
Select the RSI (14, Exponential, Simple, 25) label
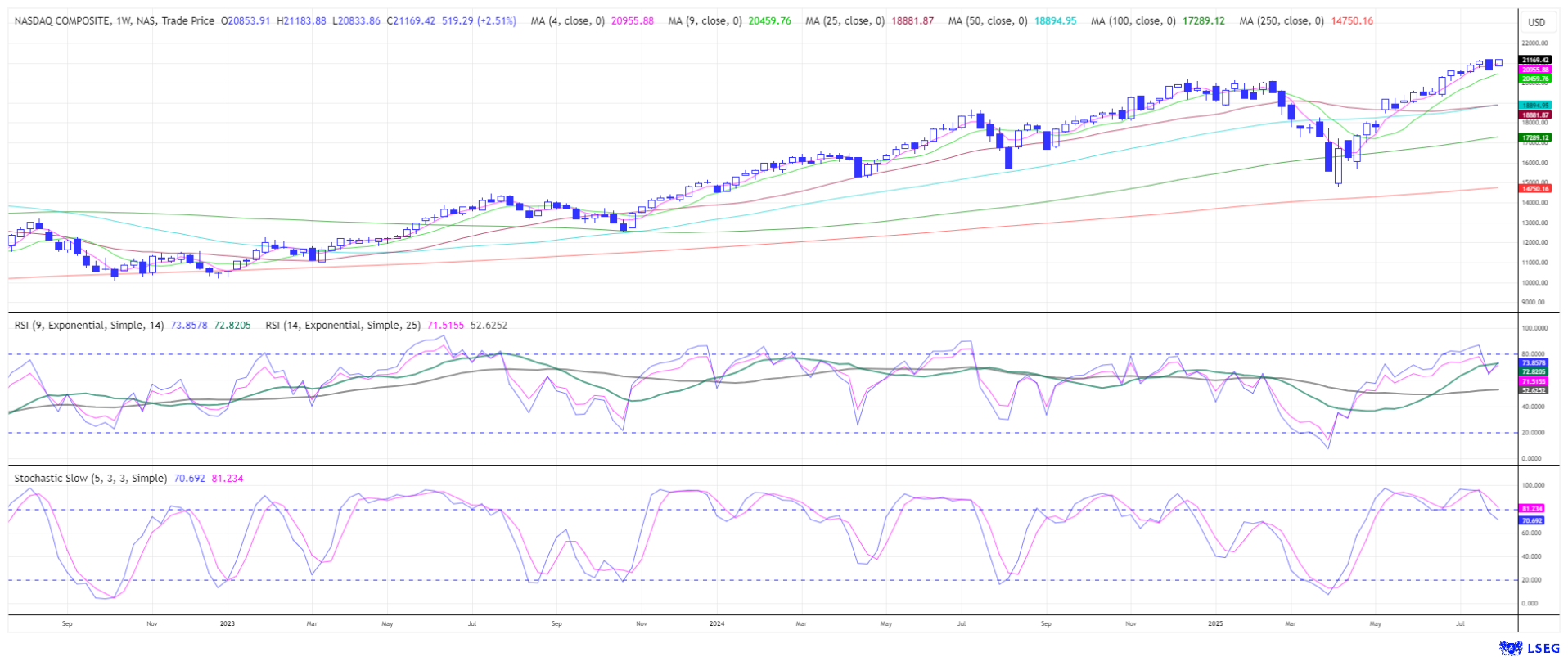pos(343,326)
